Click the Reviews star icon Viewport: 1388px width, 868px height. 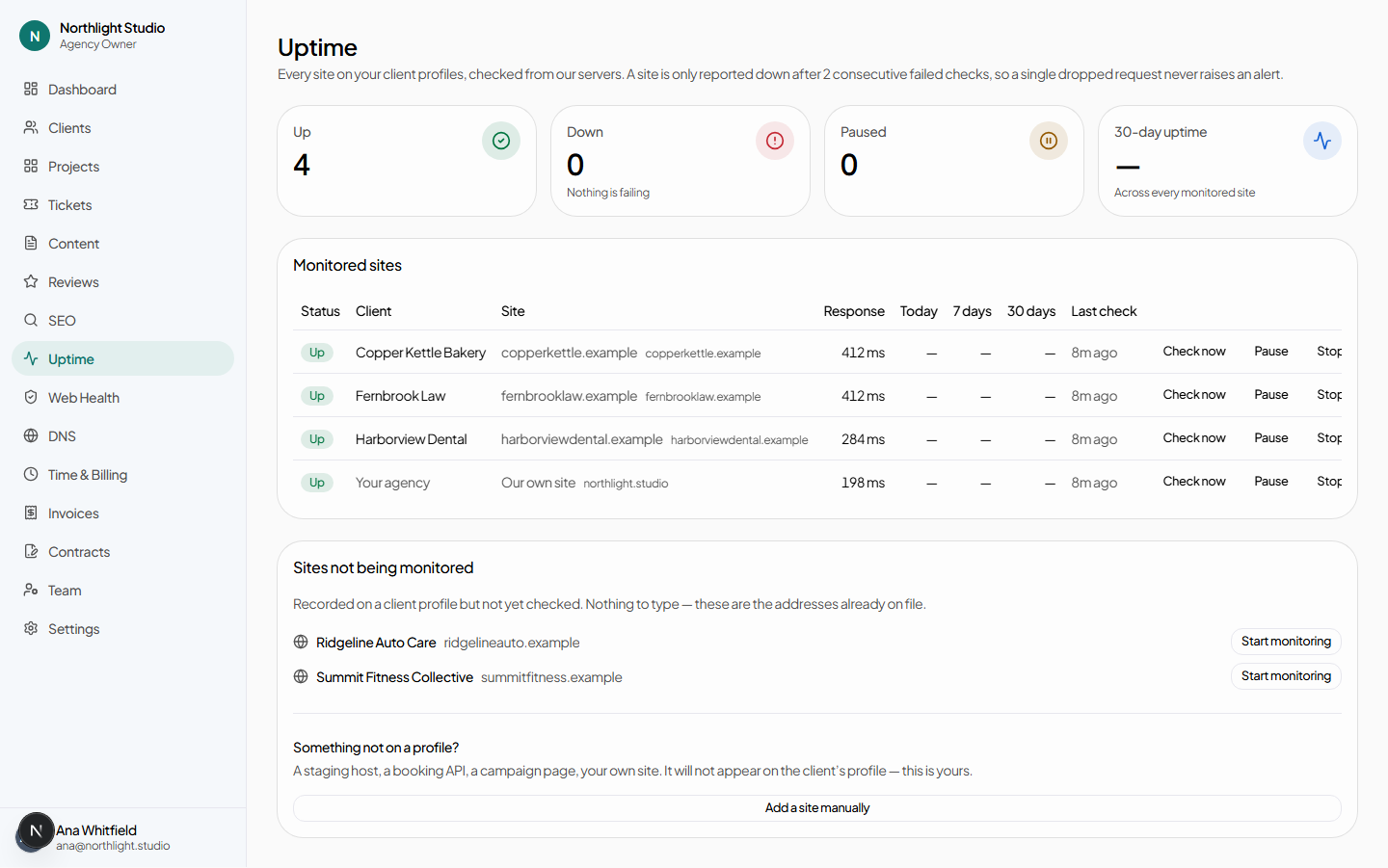tap(31, 281)
